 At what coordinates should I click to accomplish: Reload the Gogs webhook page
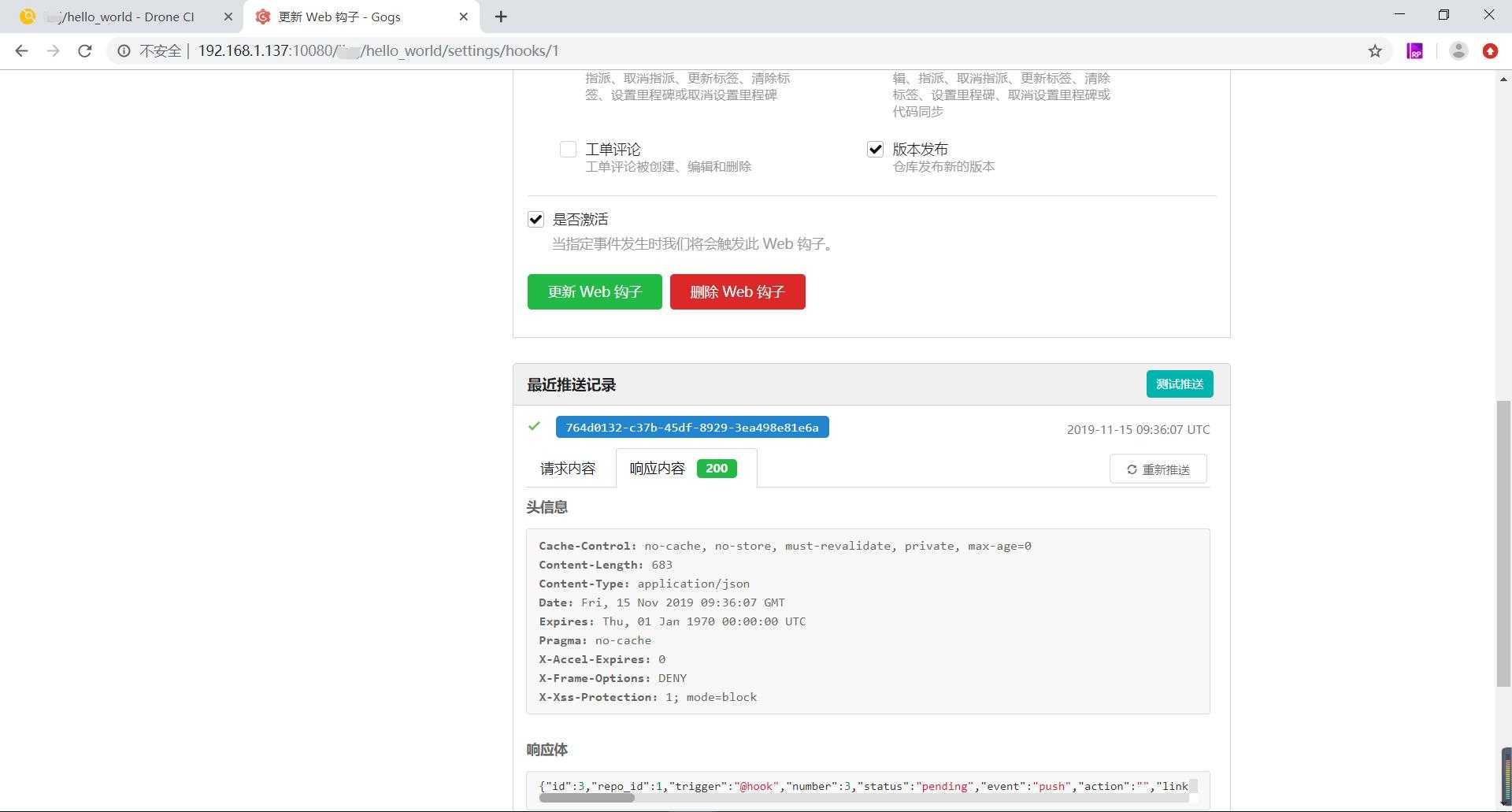[84, 51]
